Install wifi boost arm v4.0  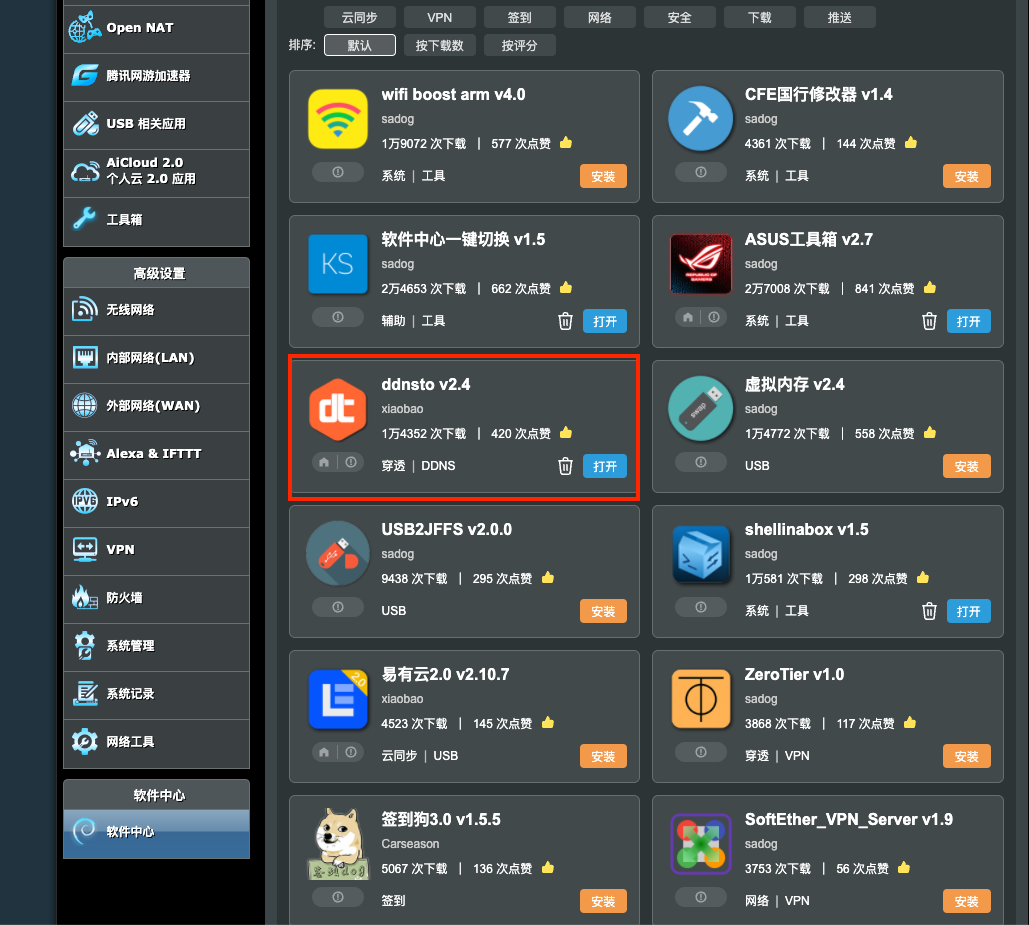pyautogui.click(x=603, y=176)
